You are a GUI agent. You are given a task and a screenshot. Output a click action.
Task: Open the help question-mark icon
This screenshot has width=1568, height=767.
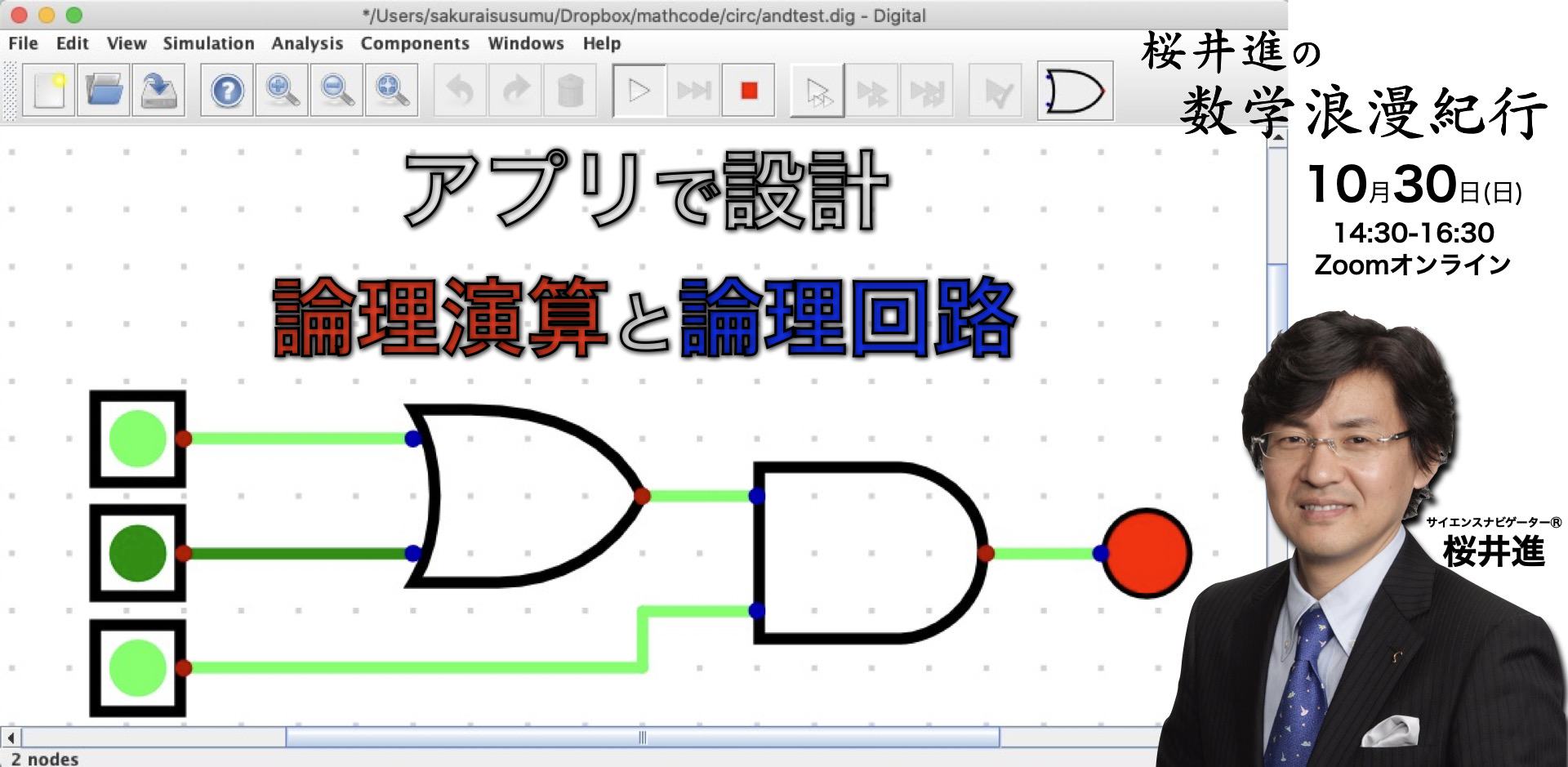pyautogui.click(x=227, y=91)
